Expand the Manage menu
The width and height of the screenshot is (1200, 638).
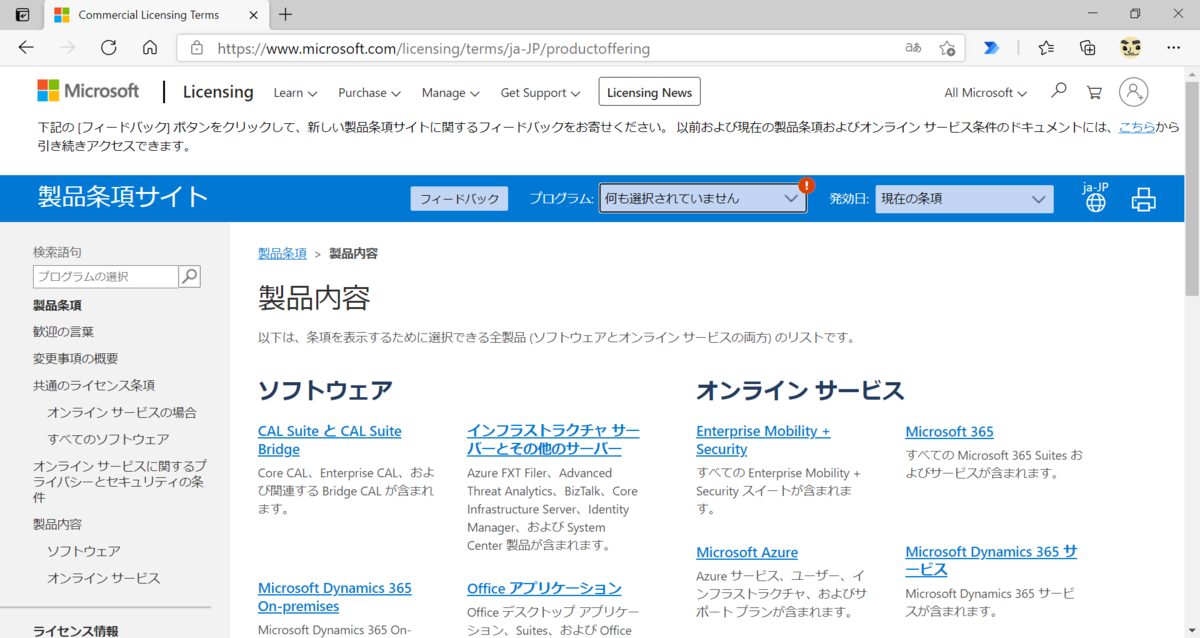451,93
